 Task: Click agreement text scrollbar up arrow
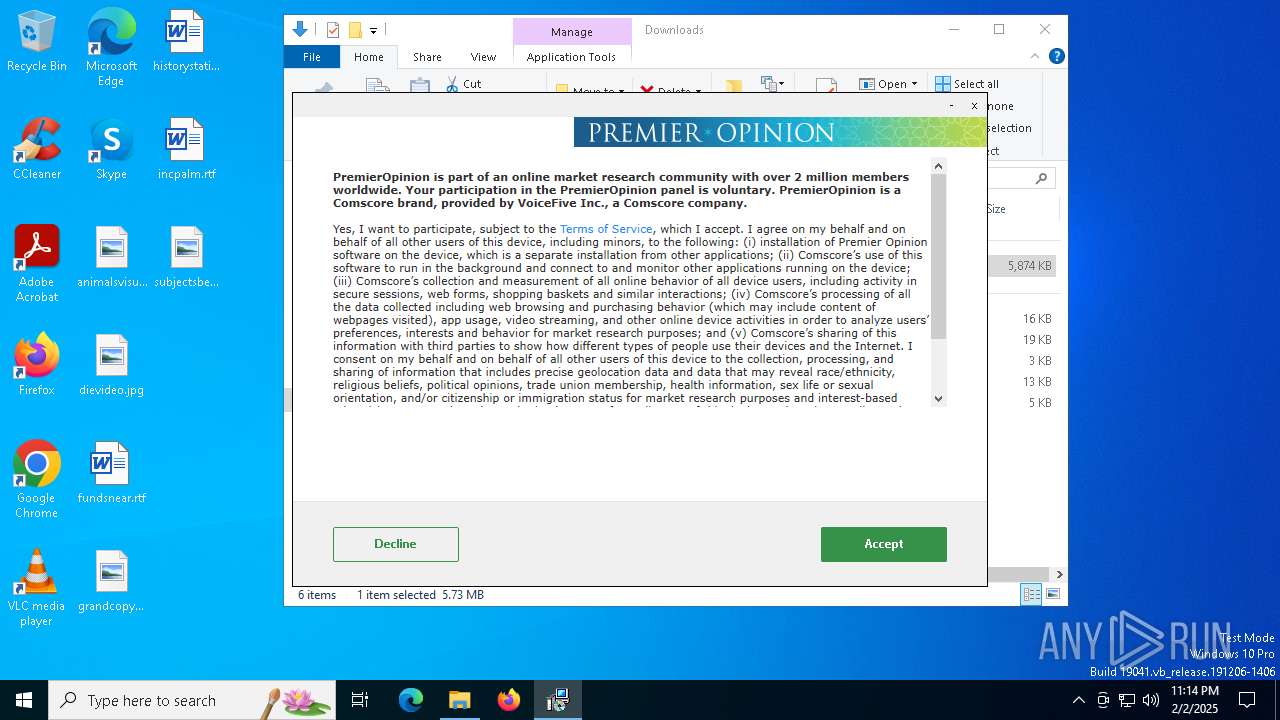pos(938,166)
